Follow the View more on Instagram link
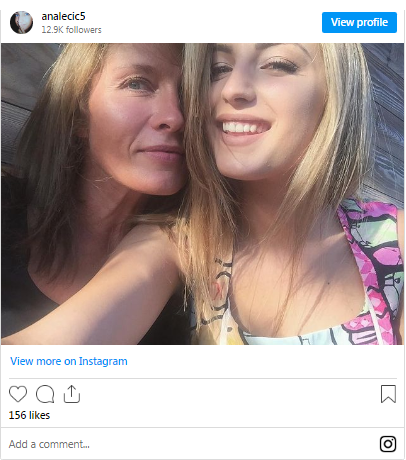Image resolution: width=406 pixels, height=460 pixels. coord(69,361)
